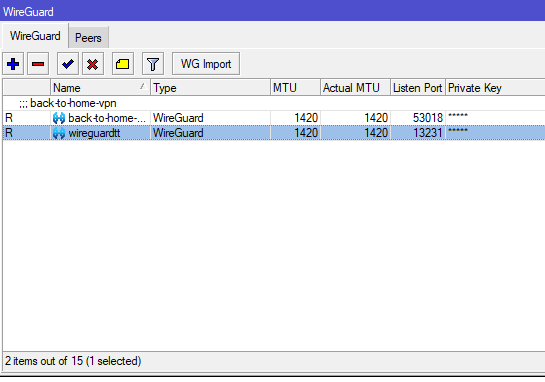Click hidden private key of wireguardtt
The height and width of the screenshot is (382, 545).
point(458,131)
